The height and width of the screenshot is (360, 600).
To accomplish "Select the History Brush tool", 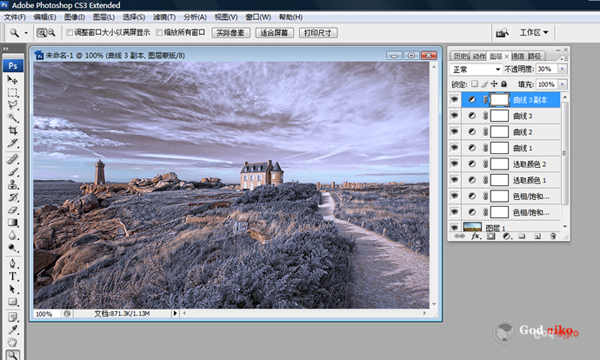I will tap(12, 197).
